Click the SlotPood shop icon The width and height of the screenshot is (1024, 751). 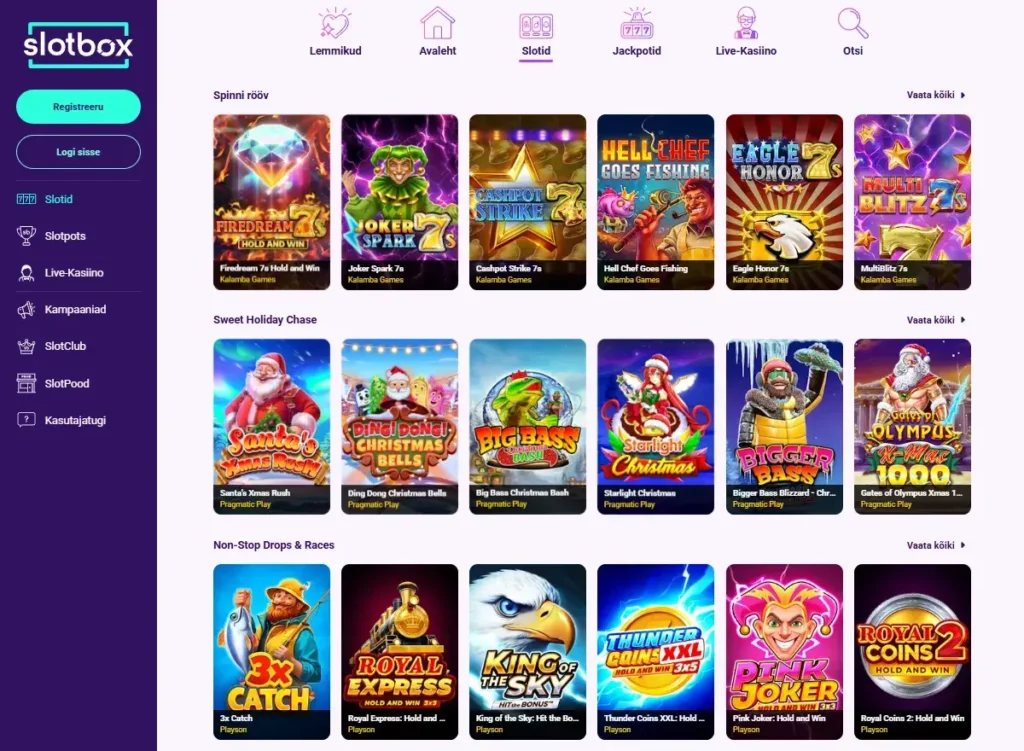tap(26, 383)
